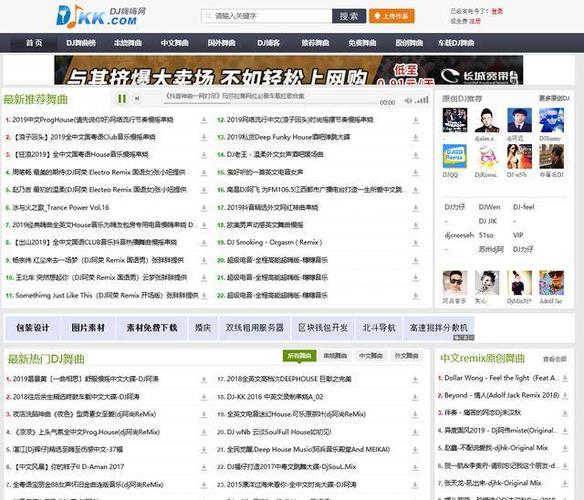Download the 冰与火之歌 Trance Power Vol.16 track
This screenshot has width=584, height=500.
[x=204, y=208]
